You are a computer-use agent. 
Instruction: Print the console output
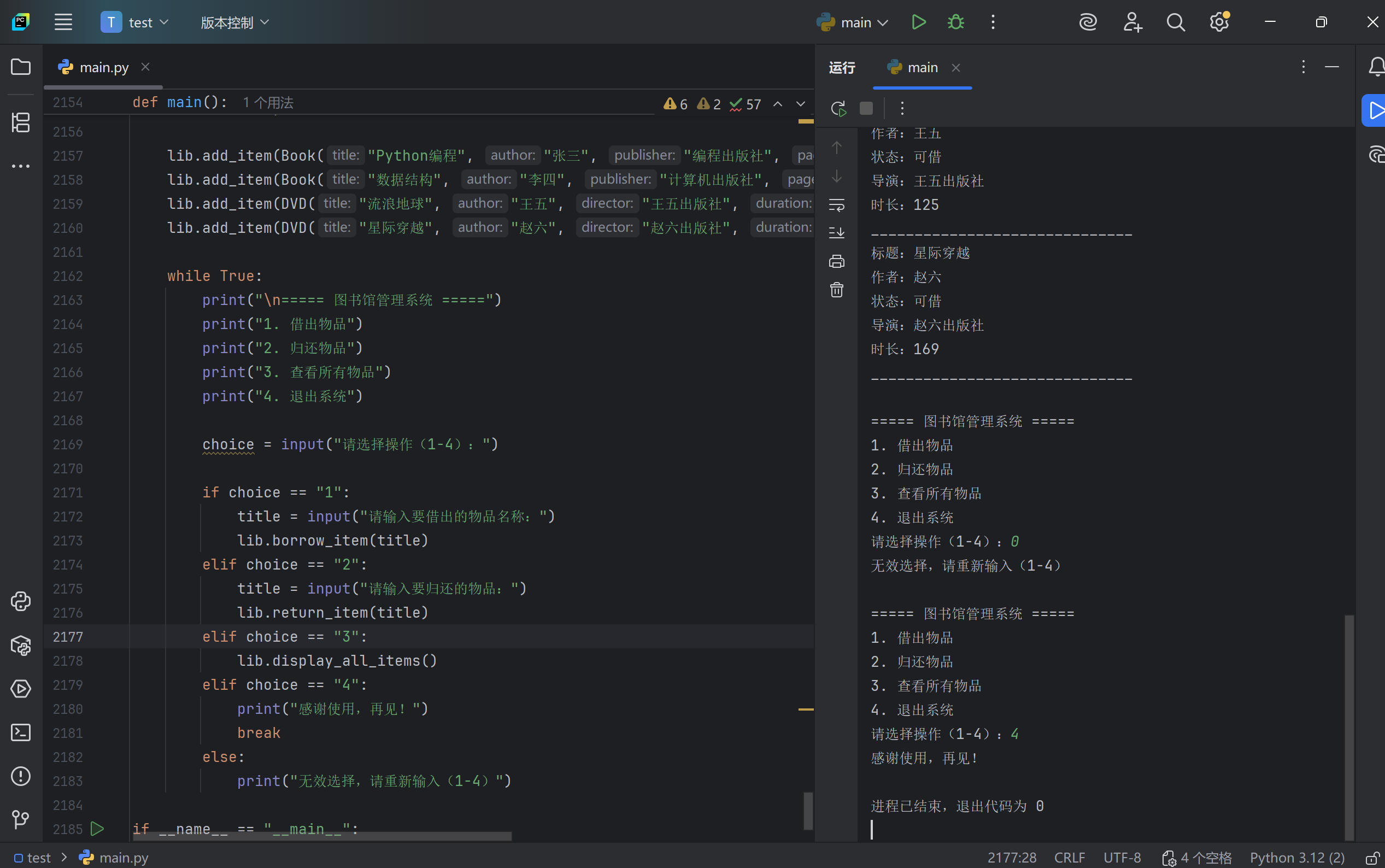click(837, 262)
